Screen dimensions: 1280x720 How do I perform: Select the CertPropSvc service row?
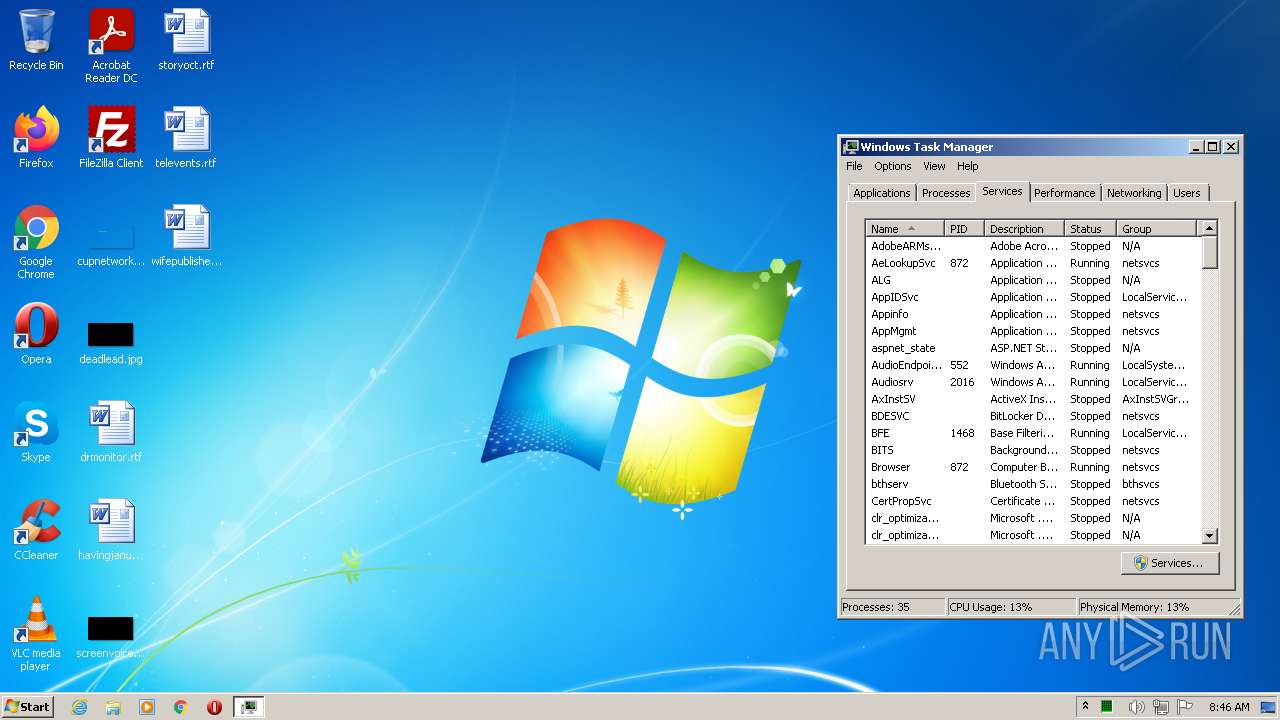(1033, 501)
